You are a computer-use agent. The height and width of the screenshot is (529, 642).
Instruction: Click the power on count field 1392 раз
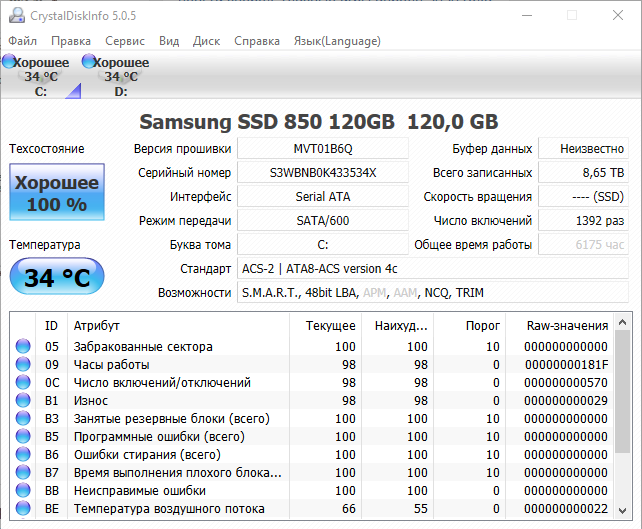coord(583,221)
